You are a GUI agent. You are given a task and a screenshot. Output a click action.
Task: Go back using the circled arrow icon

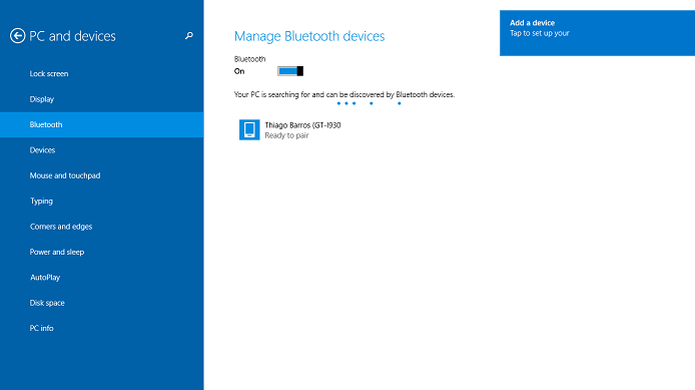tap(17, 36)
